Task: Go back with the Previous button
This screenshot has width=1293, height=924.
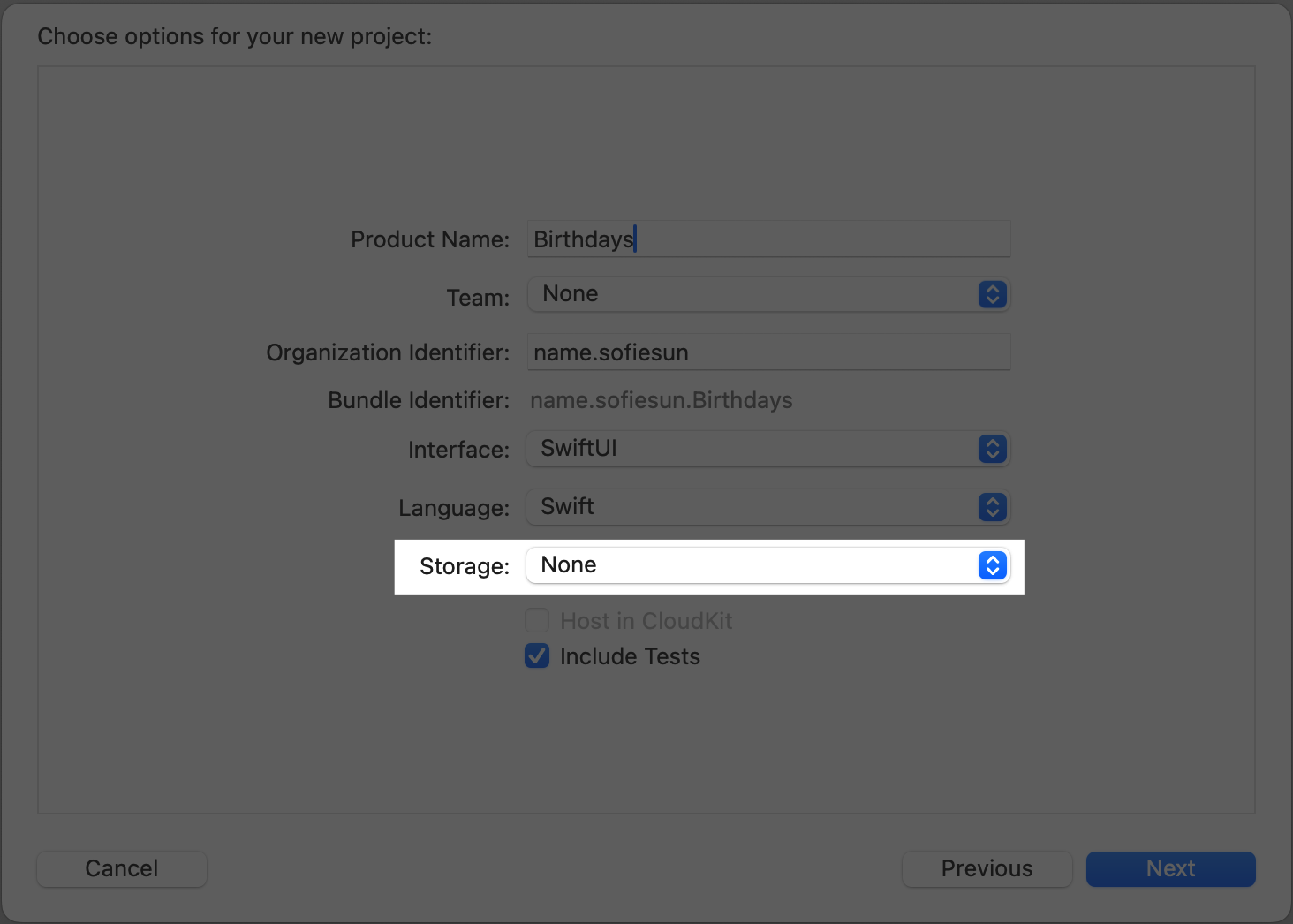Action: pos(987,869)
